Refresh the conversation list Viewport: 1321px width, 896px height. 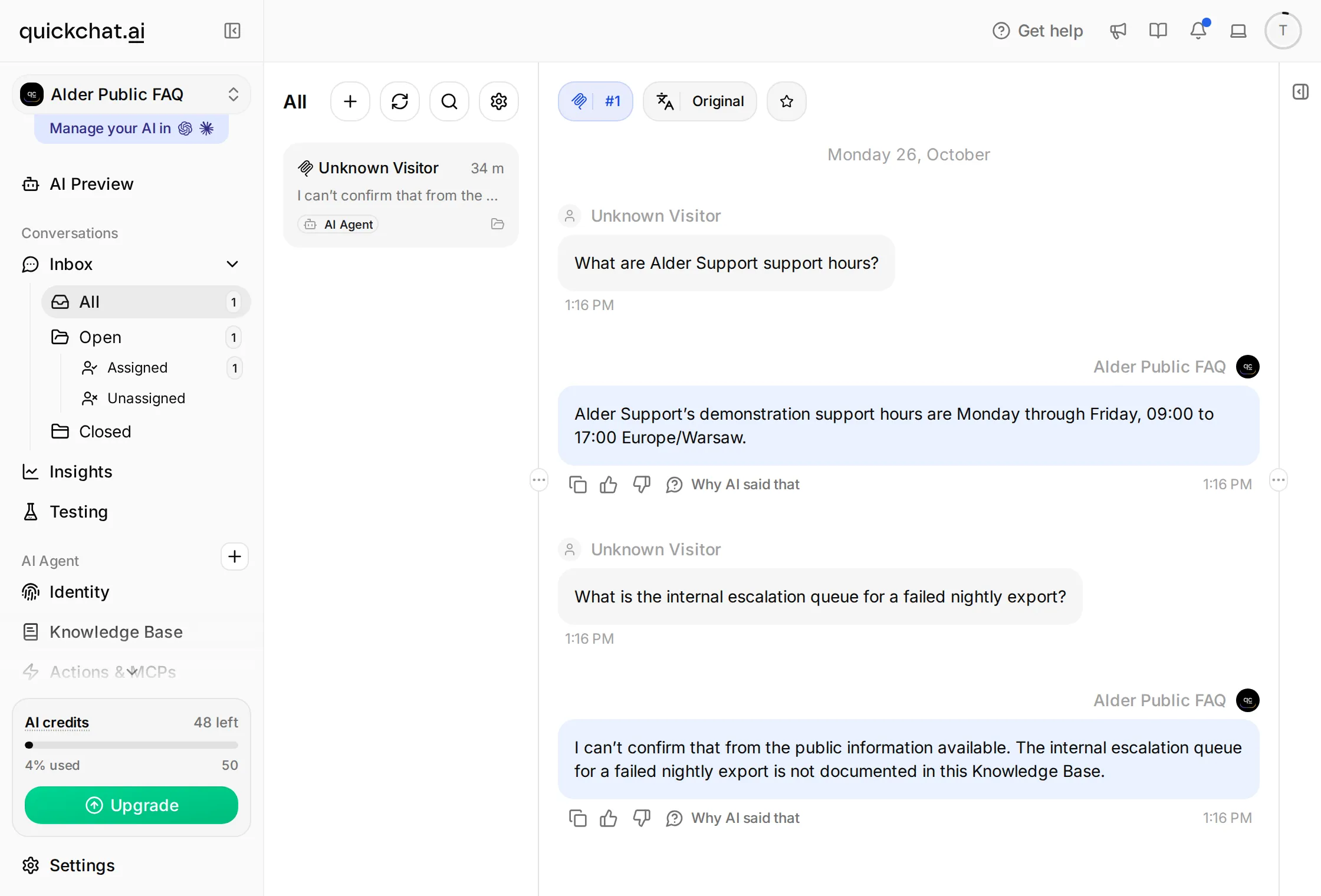coord(400,101)
